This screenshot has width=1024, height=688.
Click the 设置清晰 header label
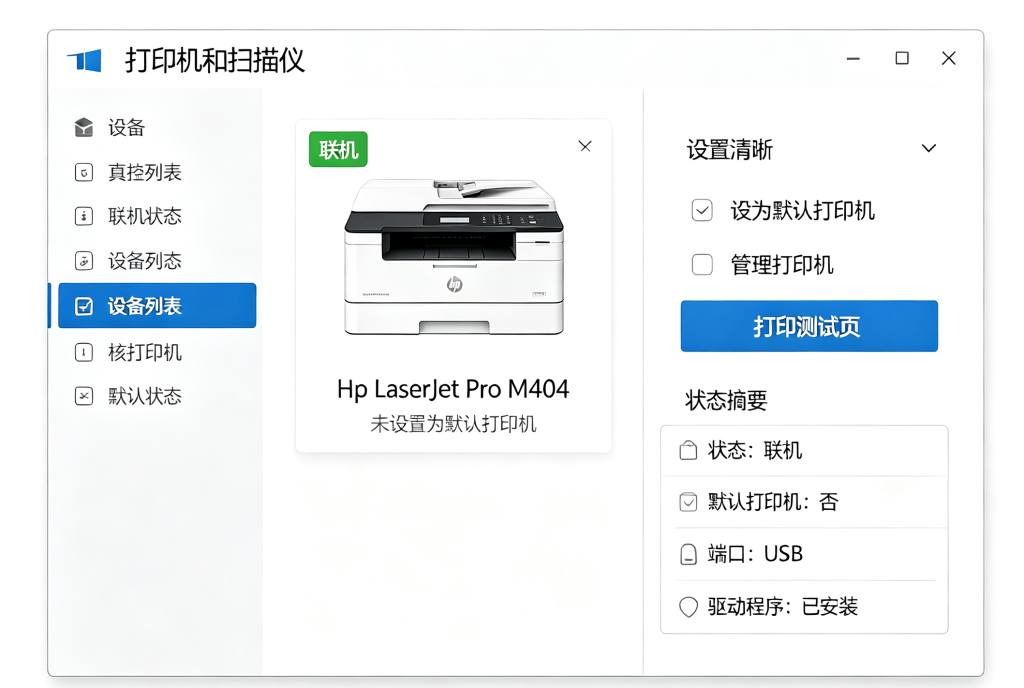[x=729, y=149]
